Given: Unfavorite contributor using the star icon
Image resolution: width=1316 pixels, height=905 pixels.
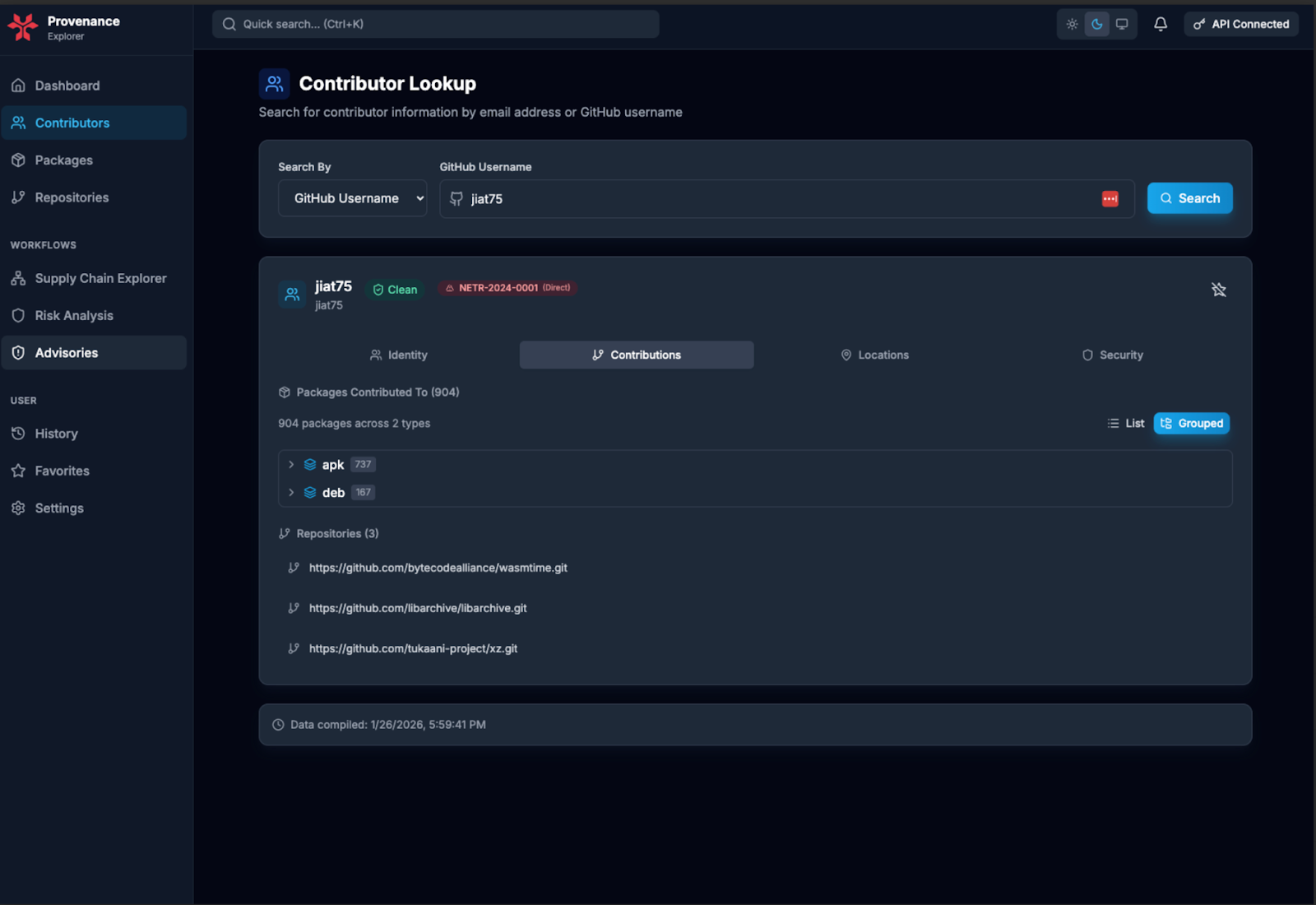Looking at the screenshot, I should pyautogui.click(x=1218, y=290).
